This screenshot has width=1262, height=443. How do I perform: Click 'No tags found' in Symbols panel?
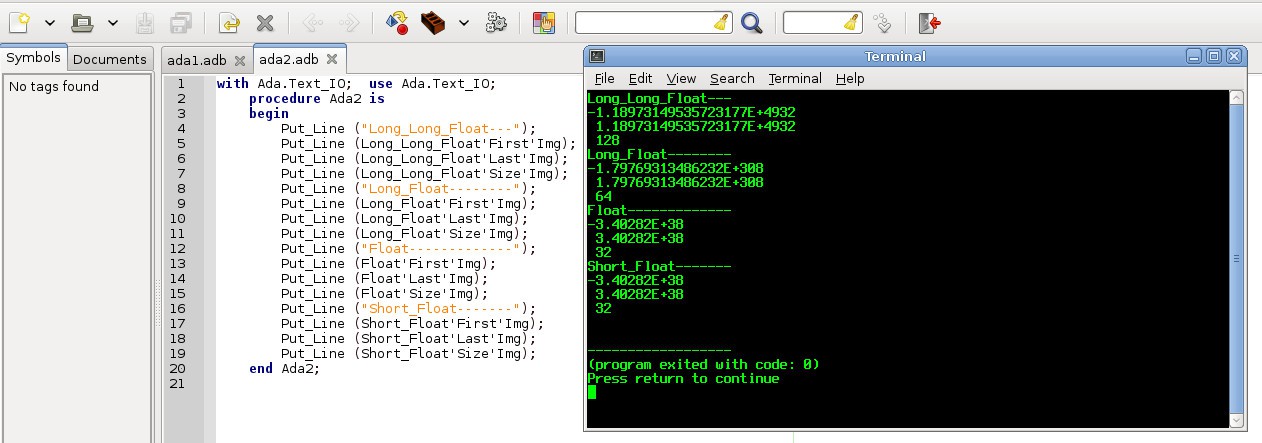[x=54, y=86]
